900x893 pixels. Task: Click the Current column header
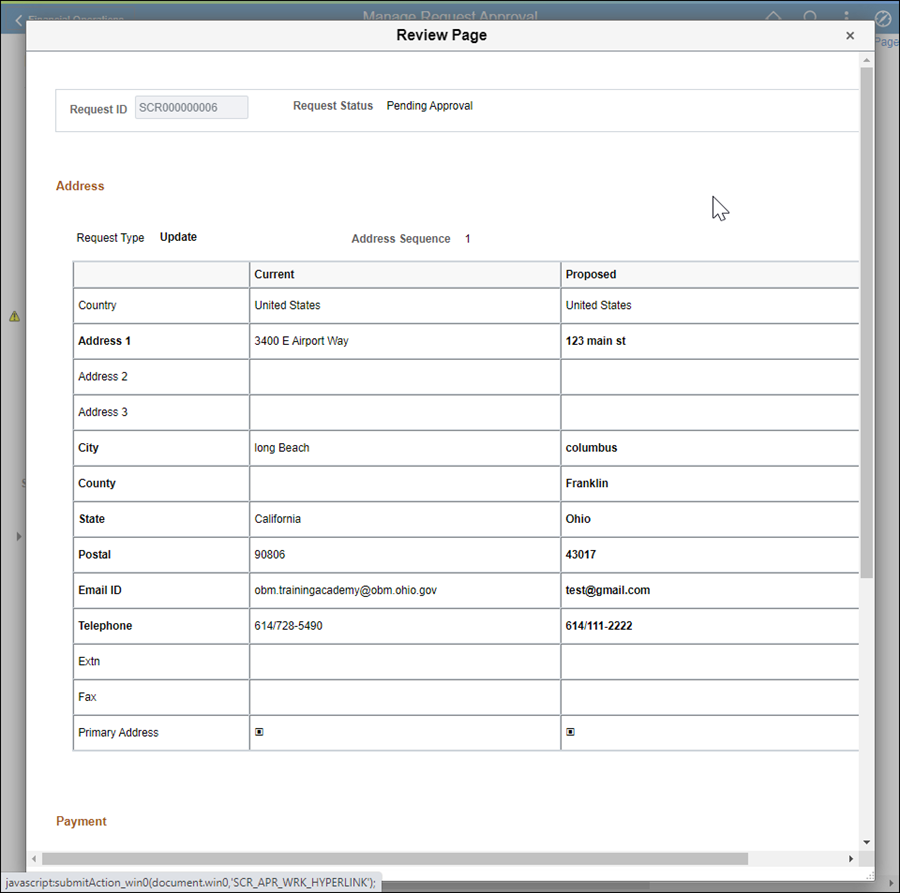(274, 274)
